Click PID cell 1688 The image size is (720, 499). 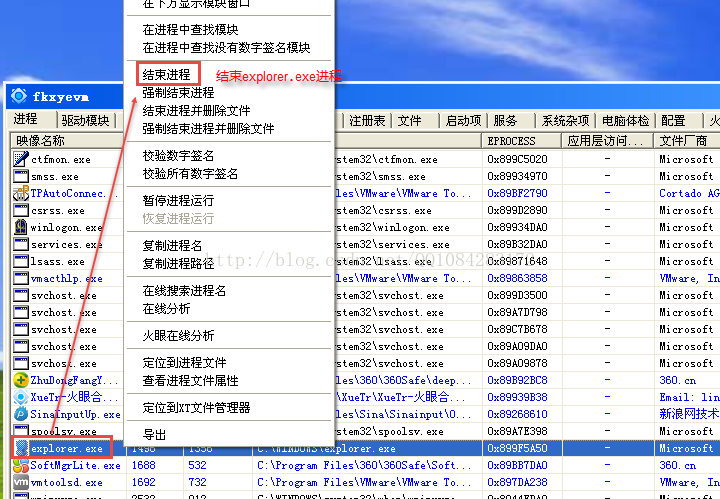pyautogui.click(x=144, y=465)
